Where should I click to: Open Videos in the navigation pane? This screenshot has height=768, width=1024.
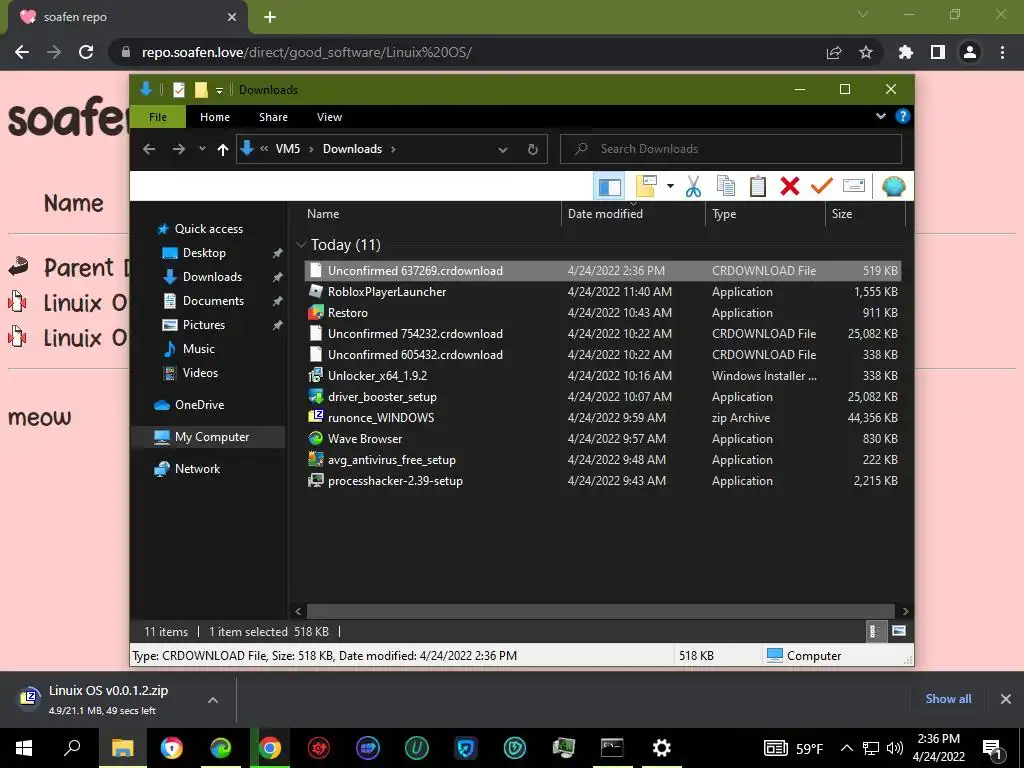[x=190, y=373]
